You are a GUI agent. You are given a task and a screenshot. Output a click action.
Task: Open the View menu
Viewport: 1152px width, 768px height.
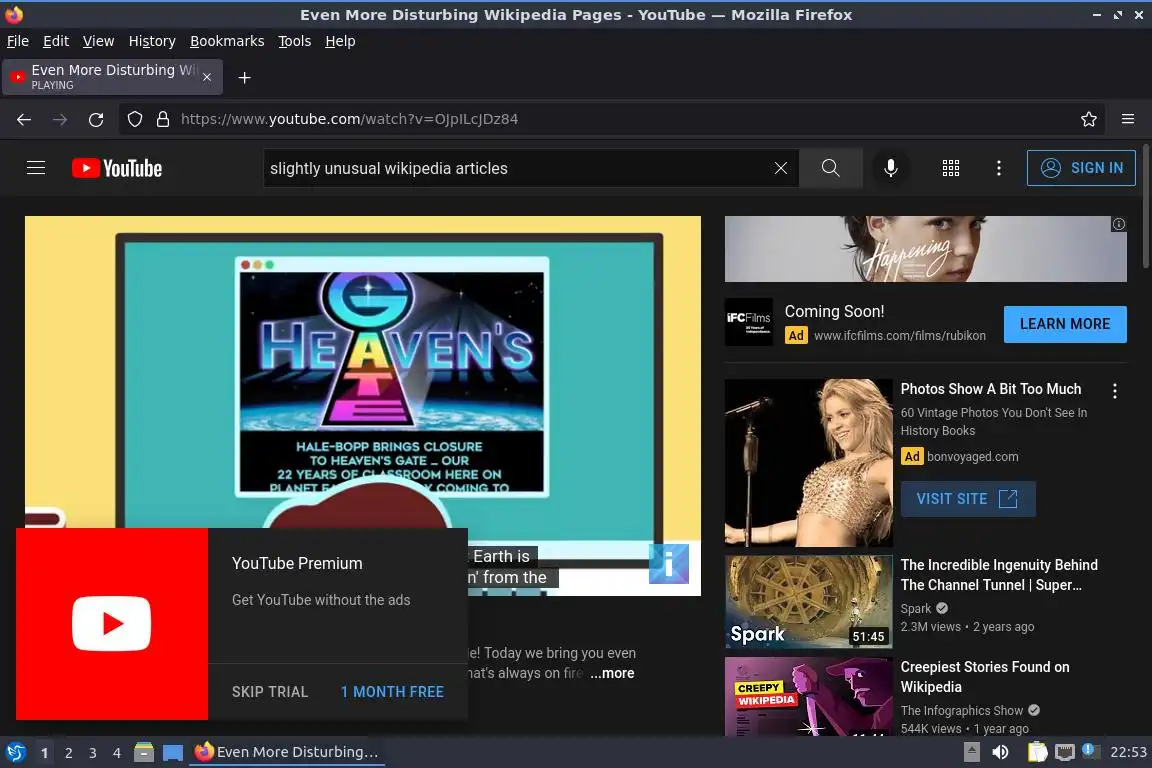(98, 41)
